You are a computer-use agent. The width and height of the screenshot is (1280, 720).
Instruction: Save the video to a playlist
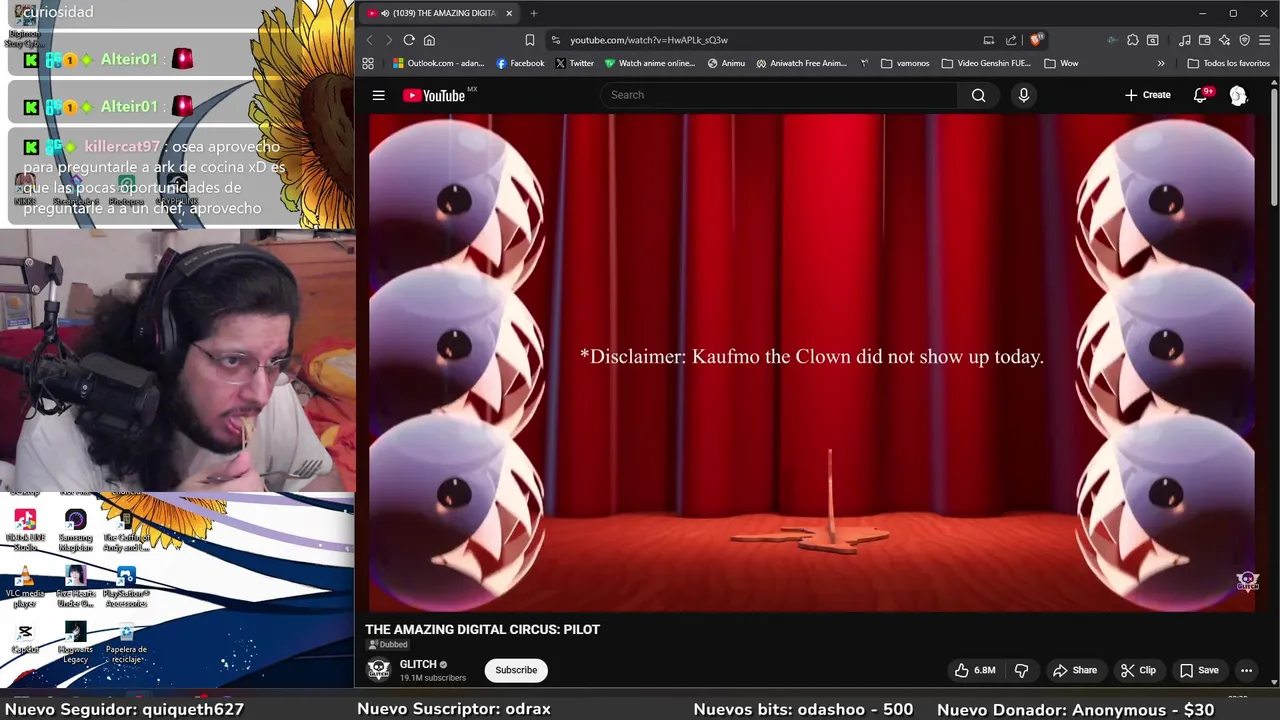coord(1199,670)
